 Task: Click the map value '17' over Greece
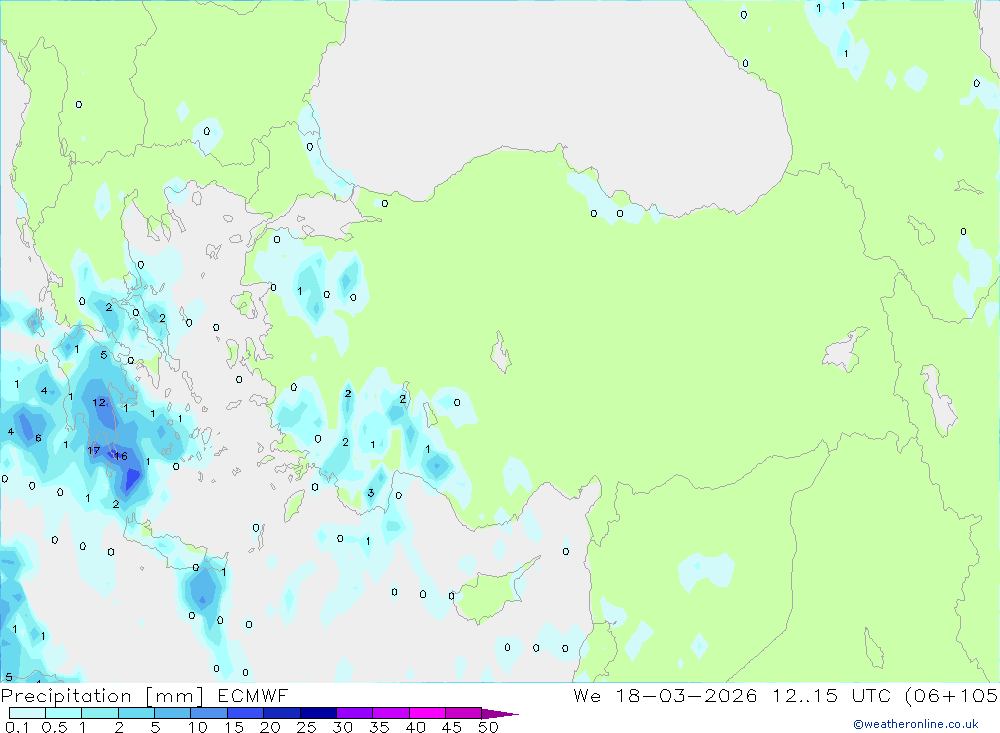point(94,450)
